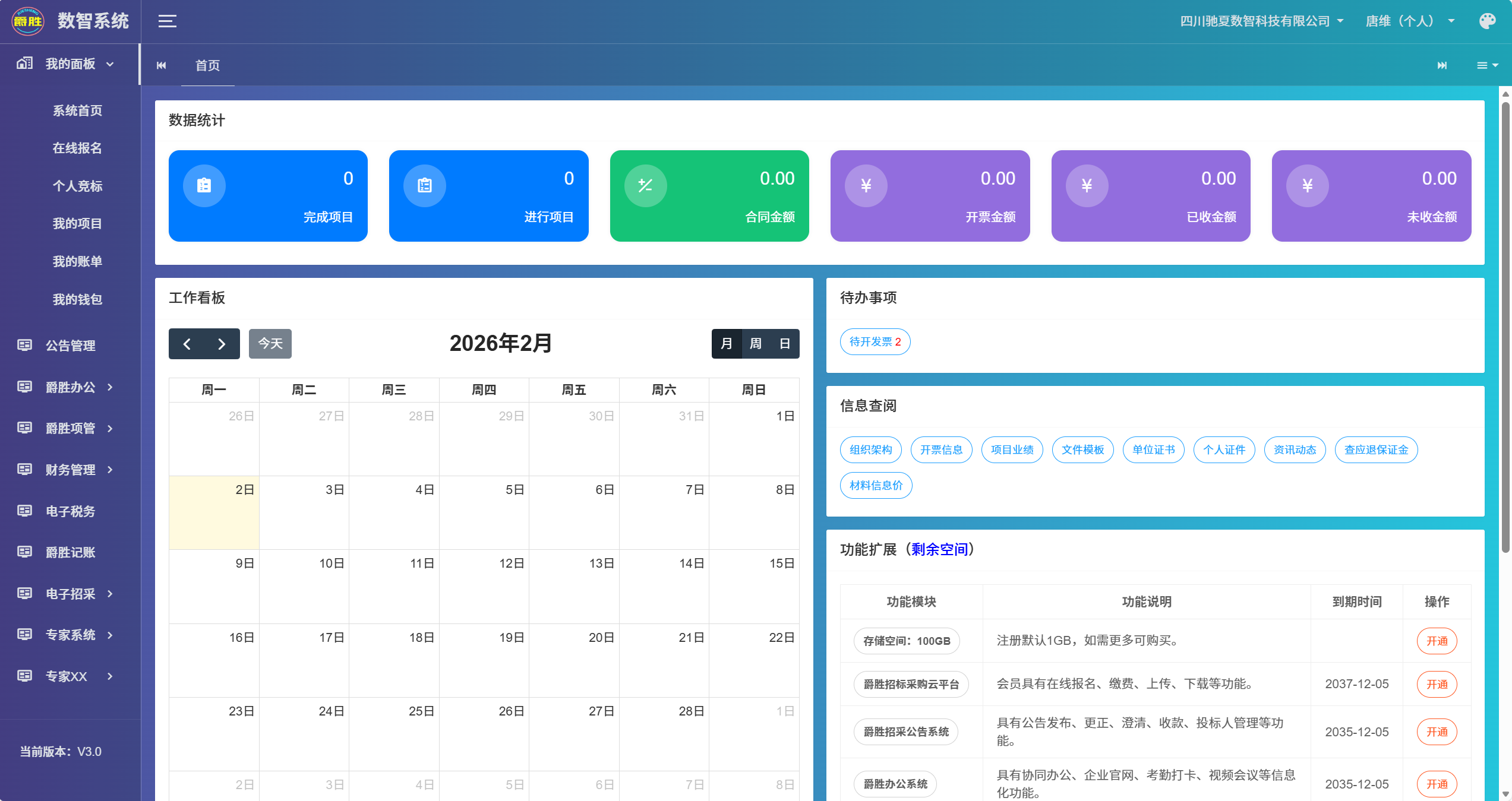The image size is (1512, 801).
Task: Open the company name dropdown
Action: (x=1261, y=21)
